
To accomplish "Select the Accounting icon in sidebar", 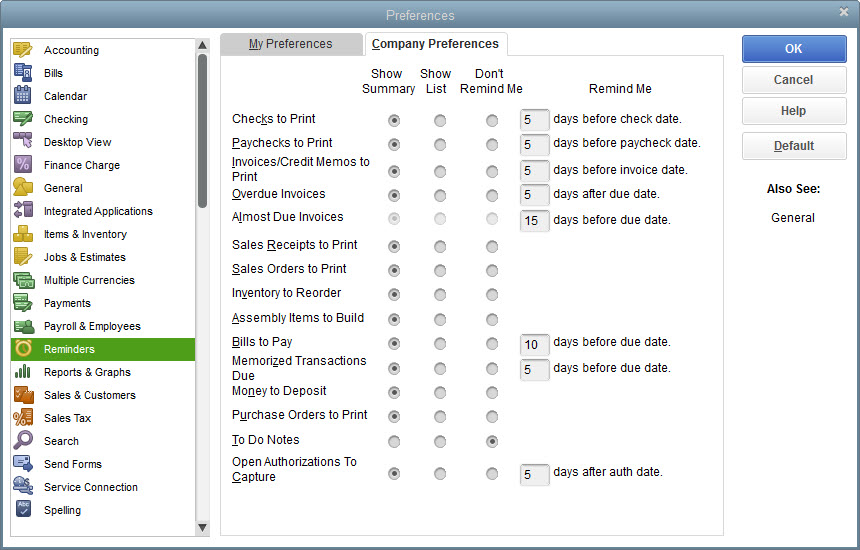I will pos(23,50).
